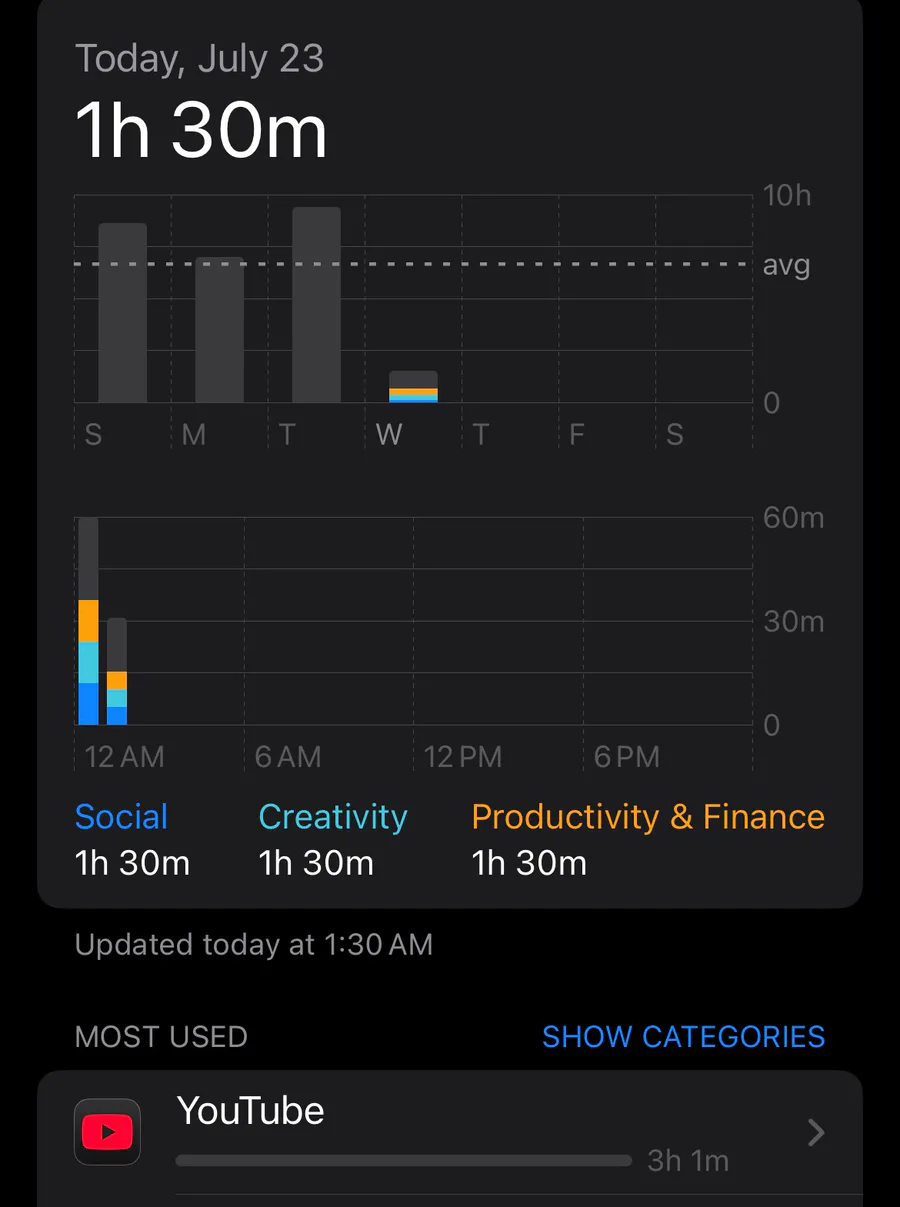Viewport: 900px width, 1207px height.
Task: Select the Creativity category label
Action: 333,817
